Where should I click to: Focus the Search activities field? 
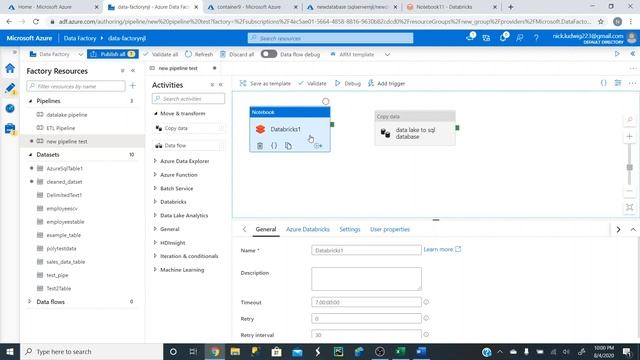coord(188,99)
